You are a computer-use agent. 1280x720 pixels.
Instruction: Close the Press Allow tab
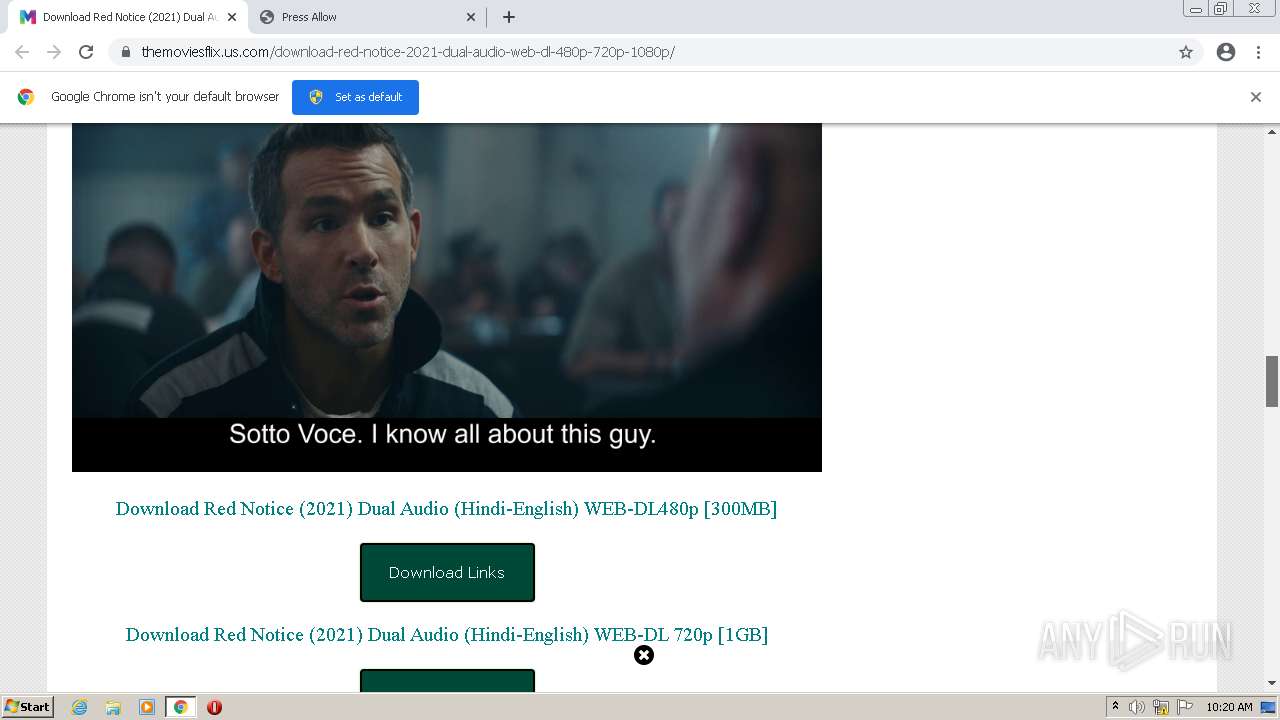pos(471,17)
